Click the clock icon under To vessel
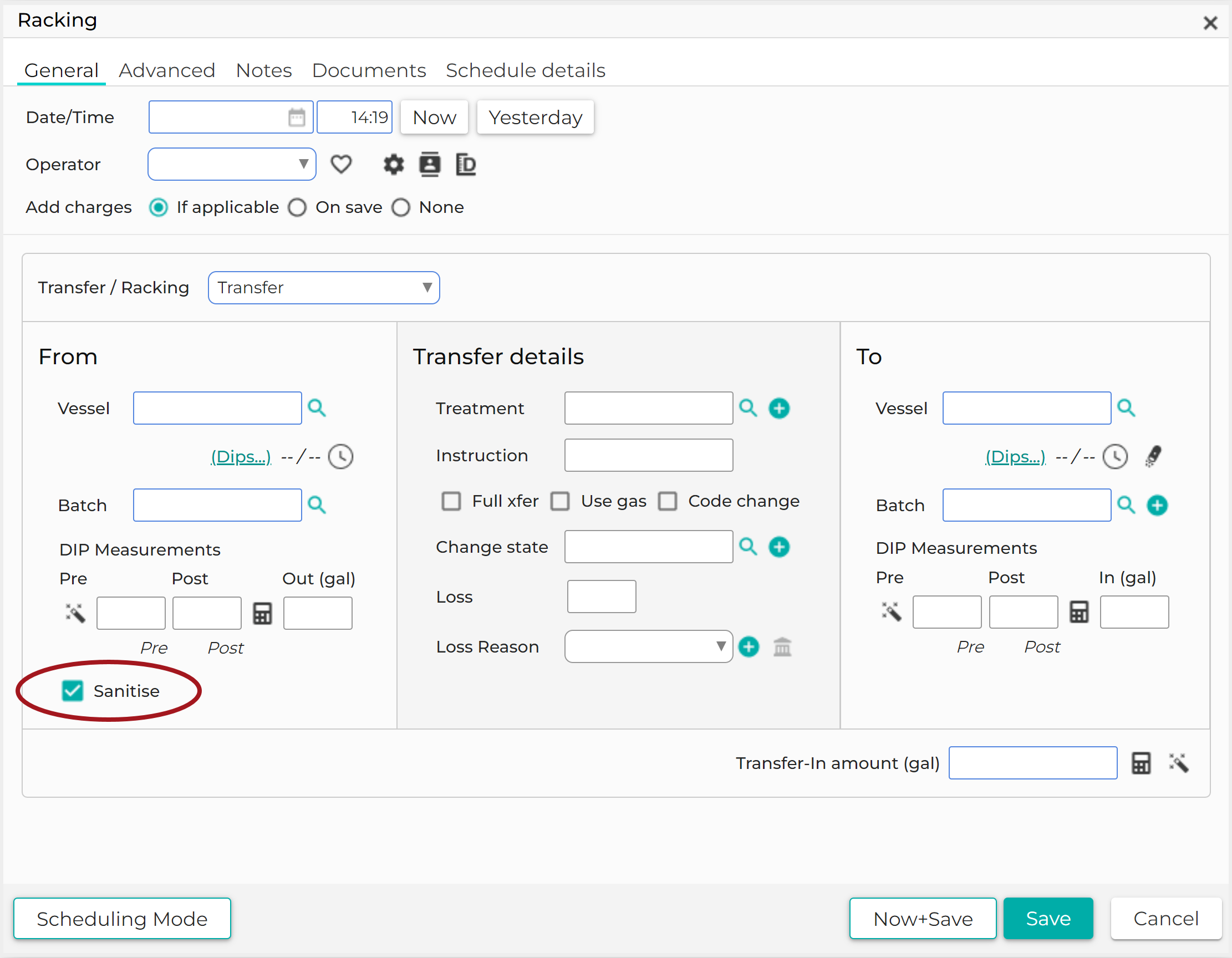 pos(1116,456)
